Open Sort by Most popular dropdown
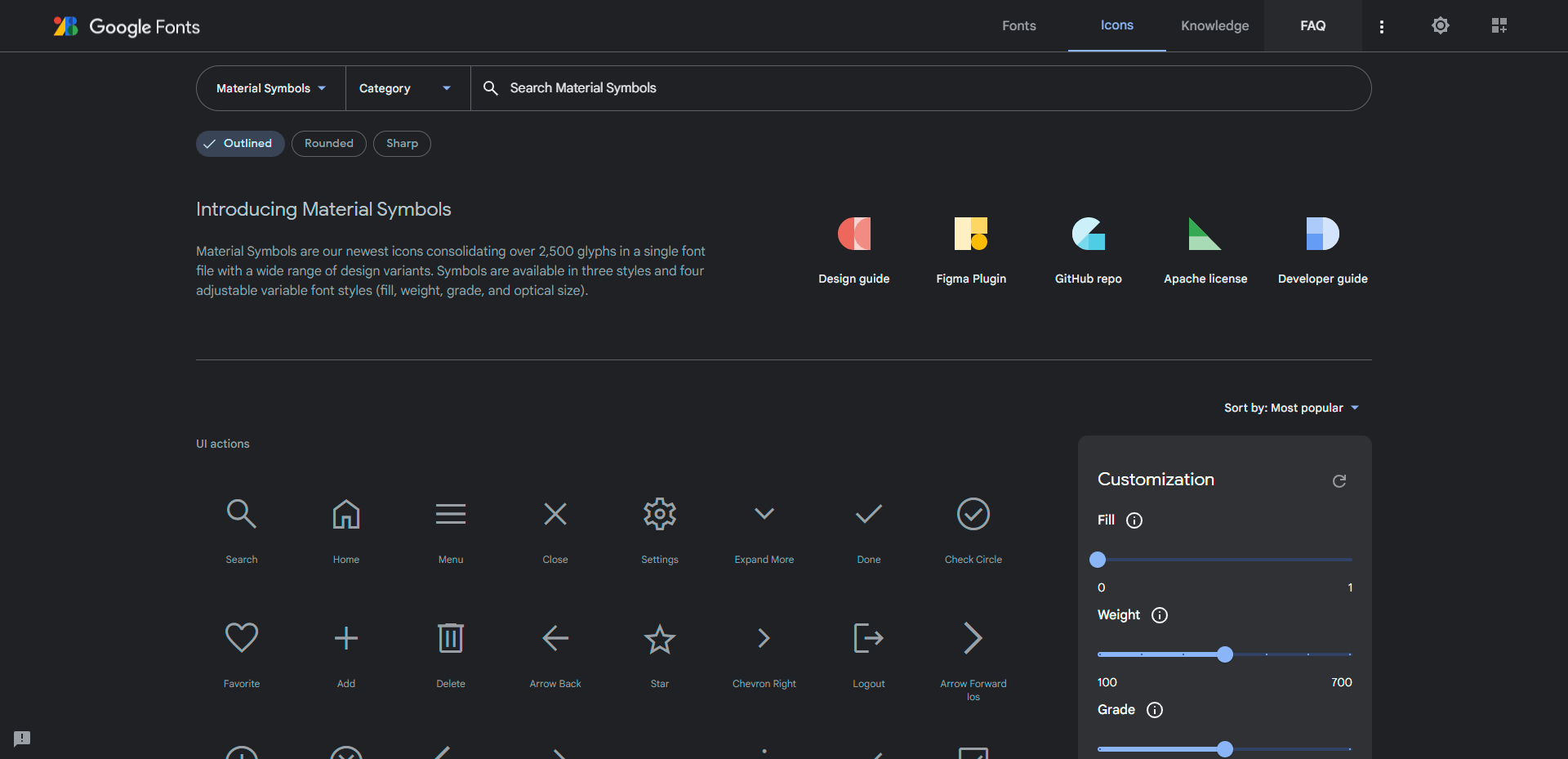 (x=1292, y=408)
